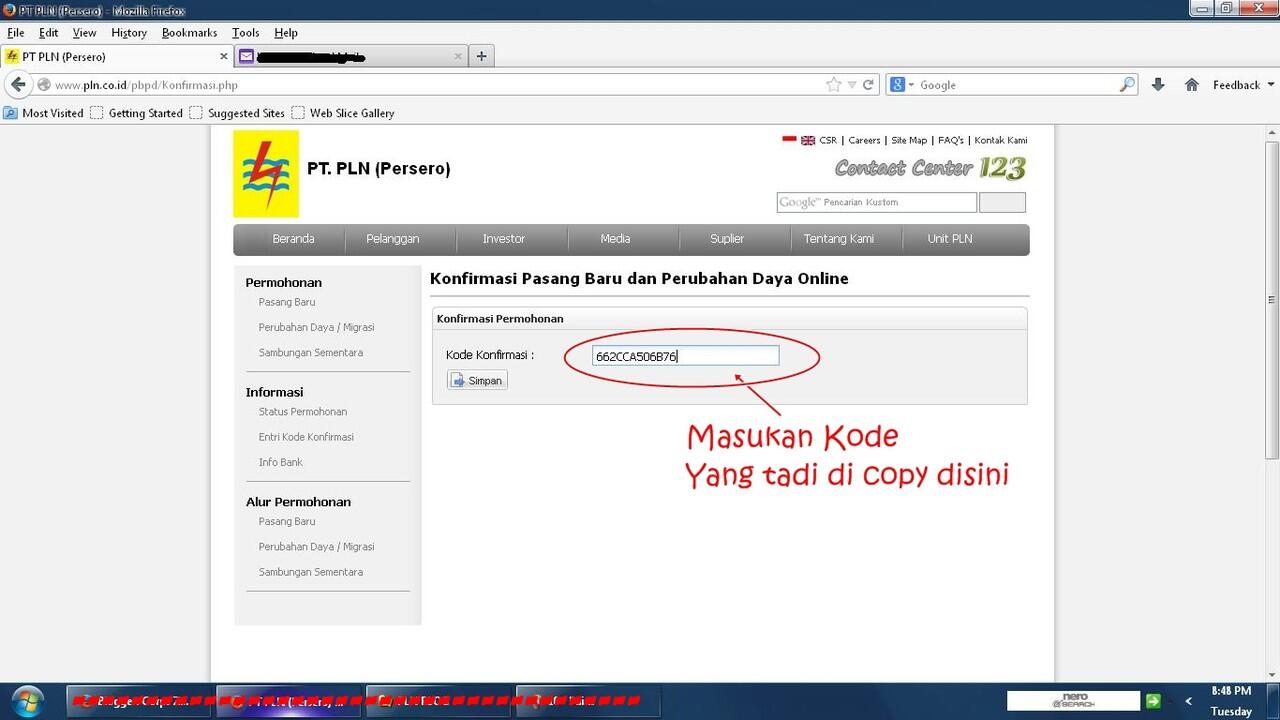Image resolution: width=1280 pixels, height=720 pixels.
Task: Open the File menu
Action: click(x=16, y=32)
